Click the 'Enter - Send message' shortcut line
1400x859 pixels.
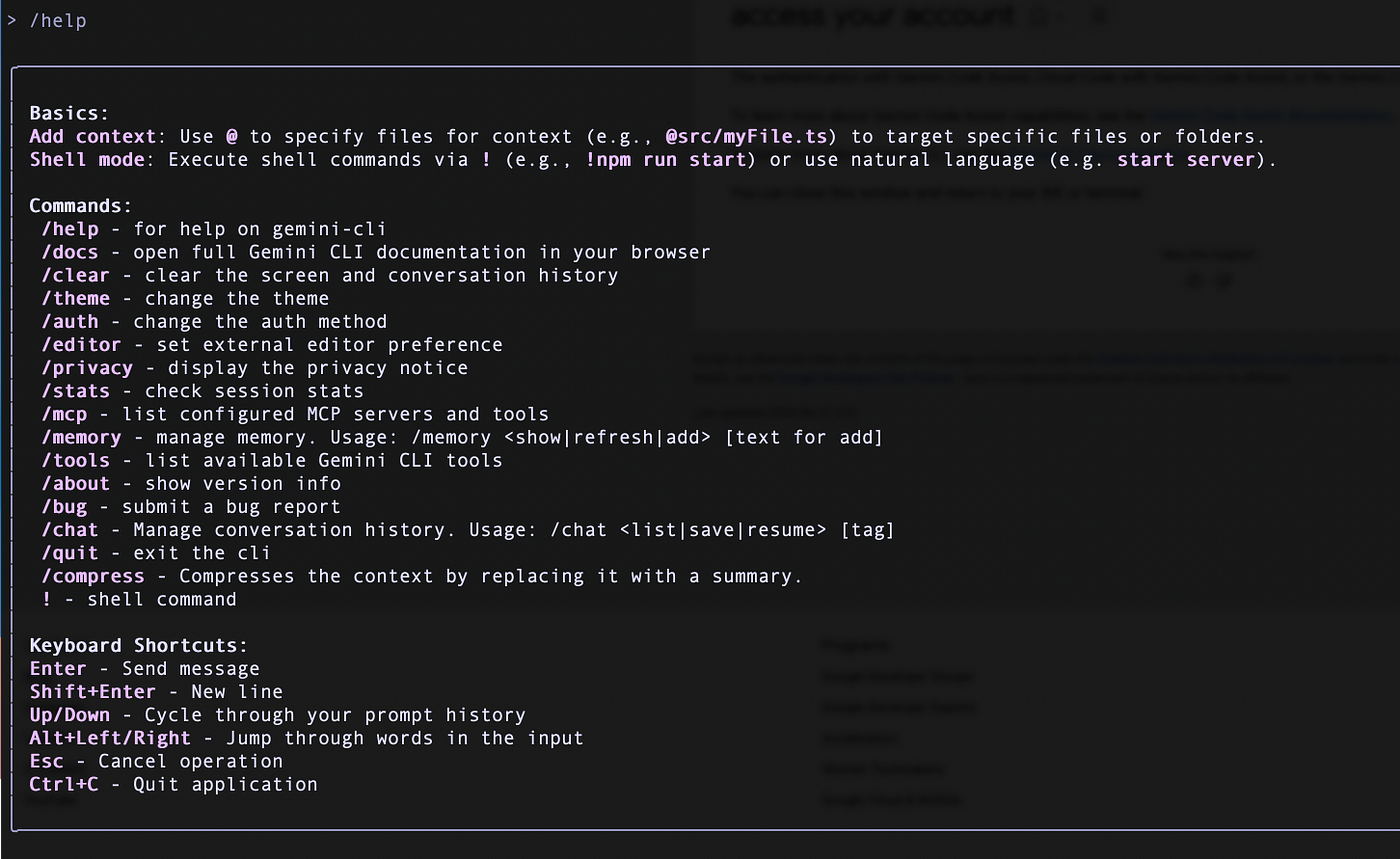[145, 668]
